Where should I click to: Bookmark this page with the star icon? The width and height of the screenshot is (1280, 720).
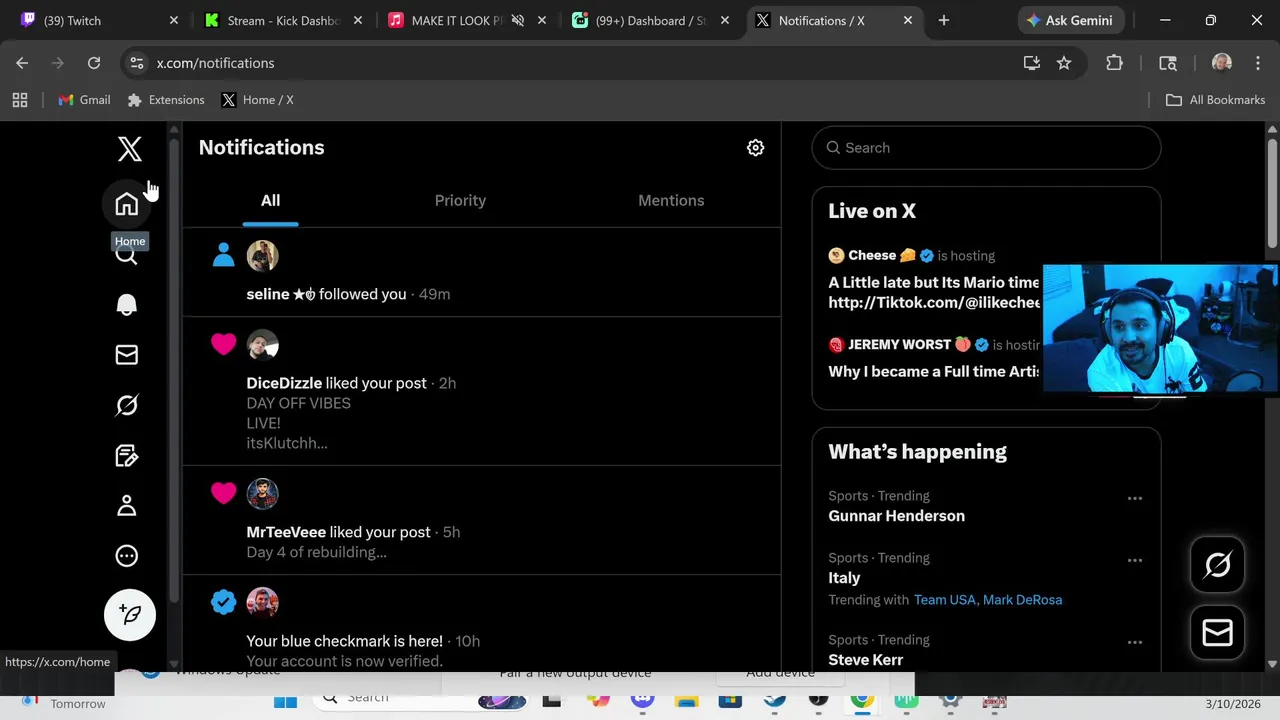coord(1064,63)
